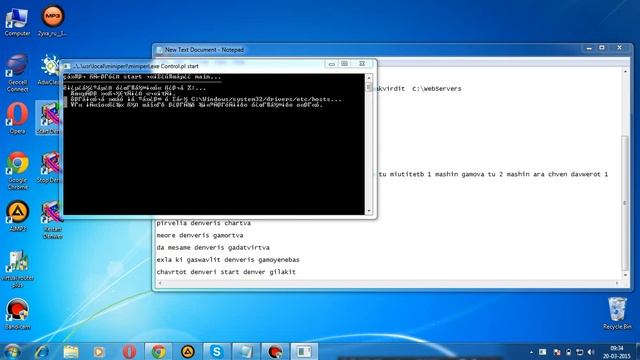
Task: Click console scrollbar up arrow
Action: (369, 78)
